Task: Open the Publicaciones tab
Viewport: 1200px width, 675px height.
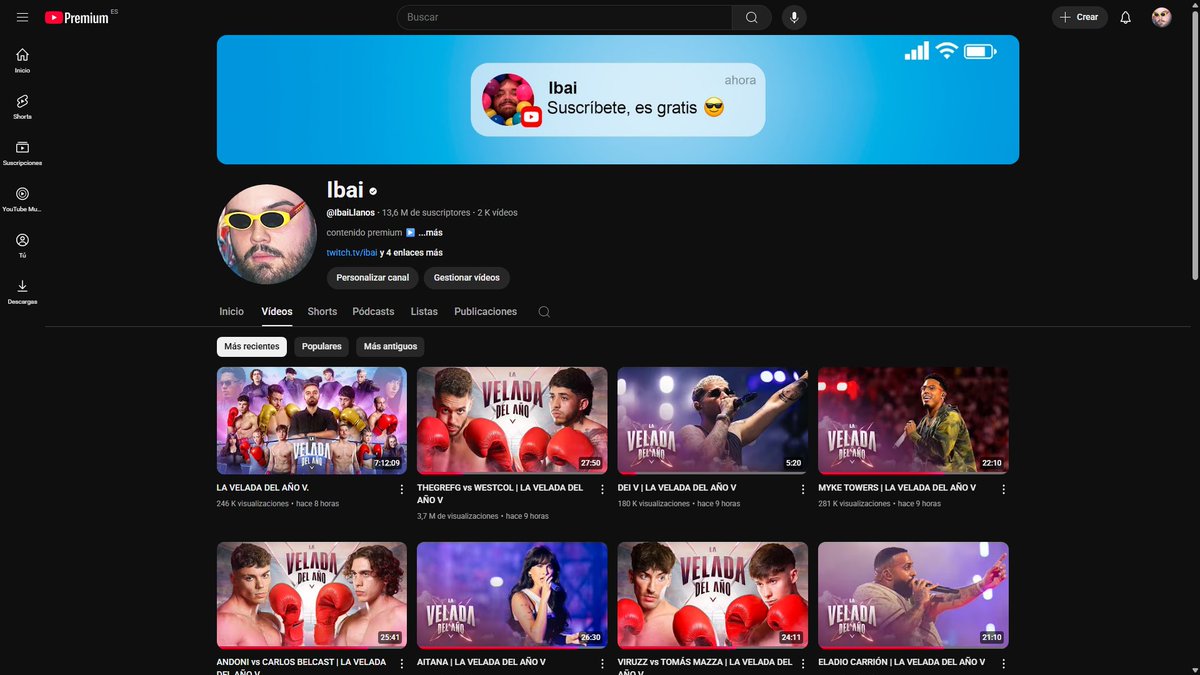Action: click(485, 312)
